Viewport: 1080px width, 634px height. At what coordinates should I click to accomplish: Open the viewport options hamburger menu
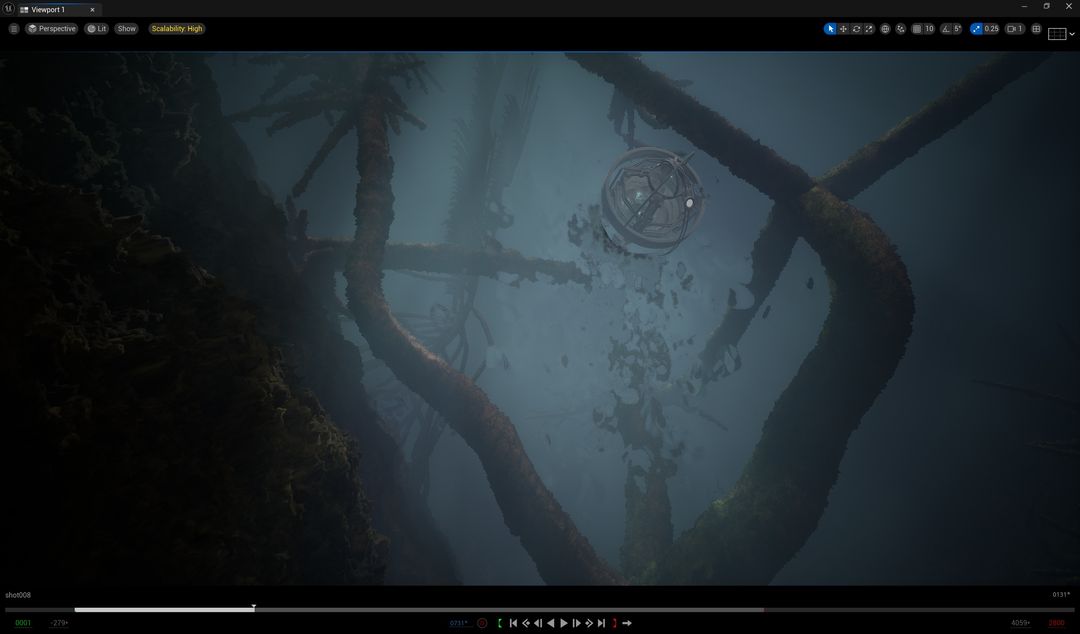[13, 28]
